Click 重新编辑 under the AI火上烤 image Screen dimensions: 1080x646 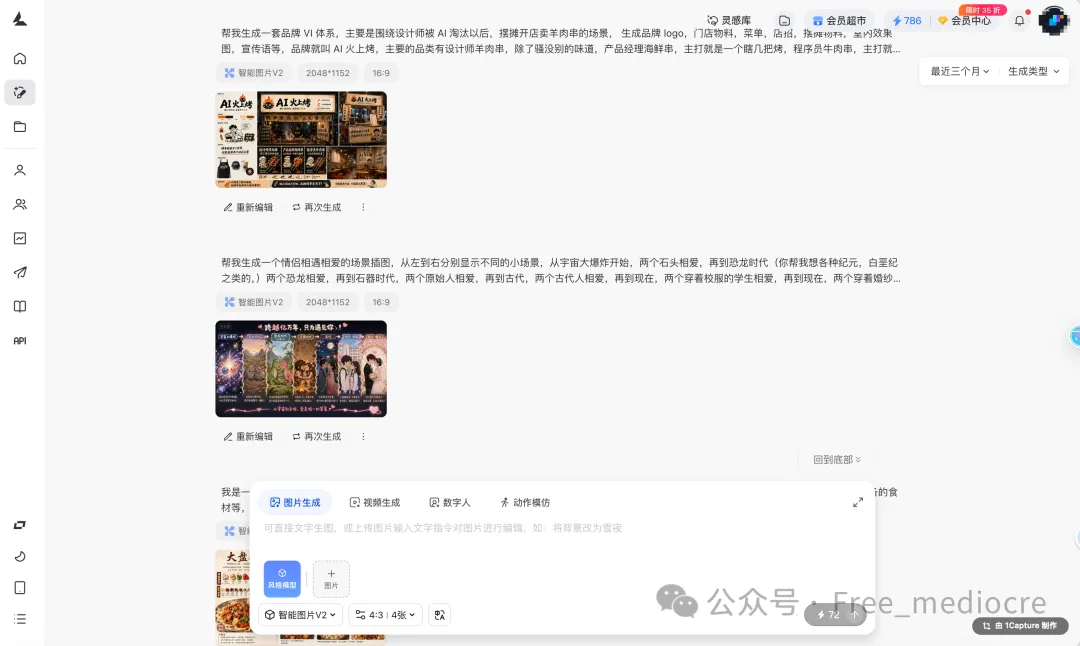click(x=248, y=207)
